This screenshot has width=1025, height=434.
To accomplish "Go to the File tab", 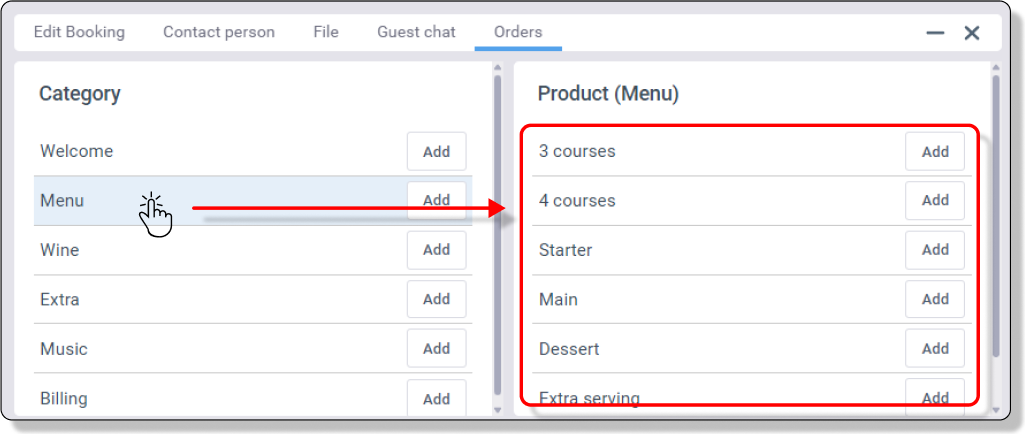I will (x=326, y=32).
